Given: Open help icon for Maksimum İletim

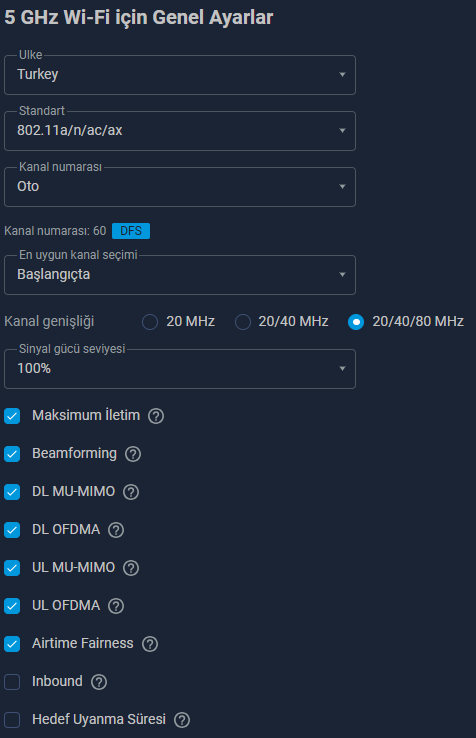Looking at the screenshot, I should (x=156, y=416).
